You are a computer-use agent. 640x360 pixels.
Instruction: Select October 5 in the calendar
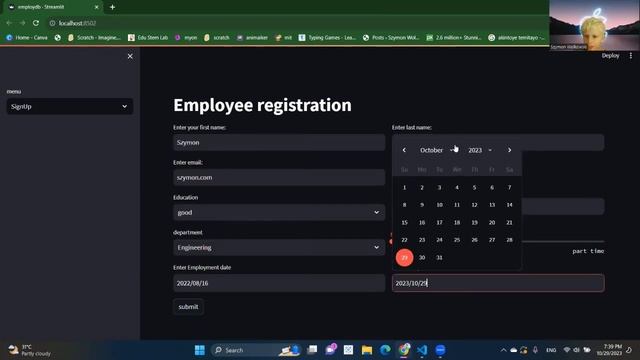(x=474, y=187)
